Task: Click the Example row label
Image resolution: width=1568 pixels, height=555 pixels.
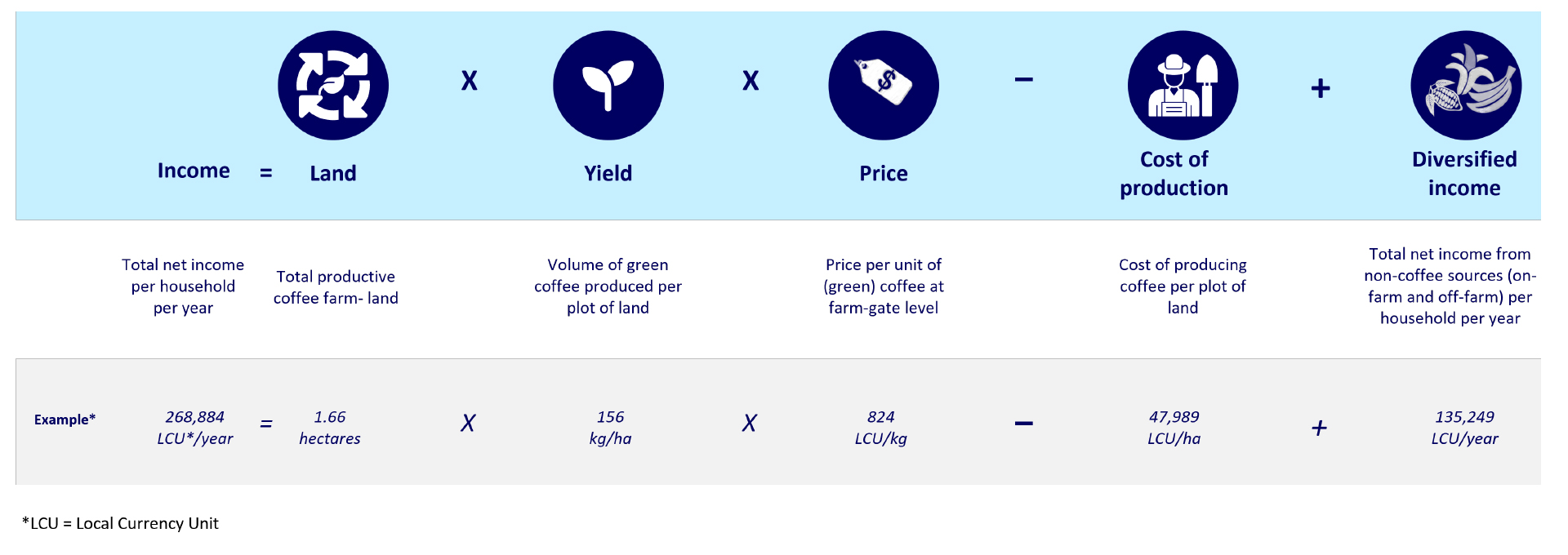Action: [65, 420]
